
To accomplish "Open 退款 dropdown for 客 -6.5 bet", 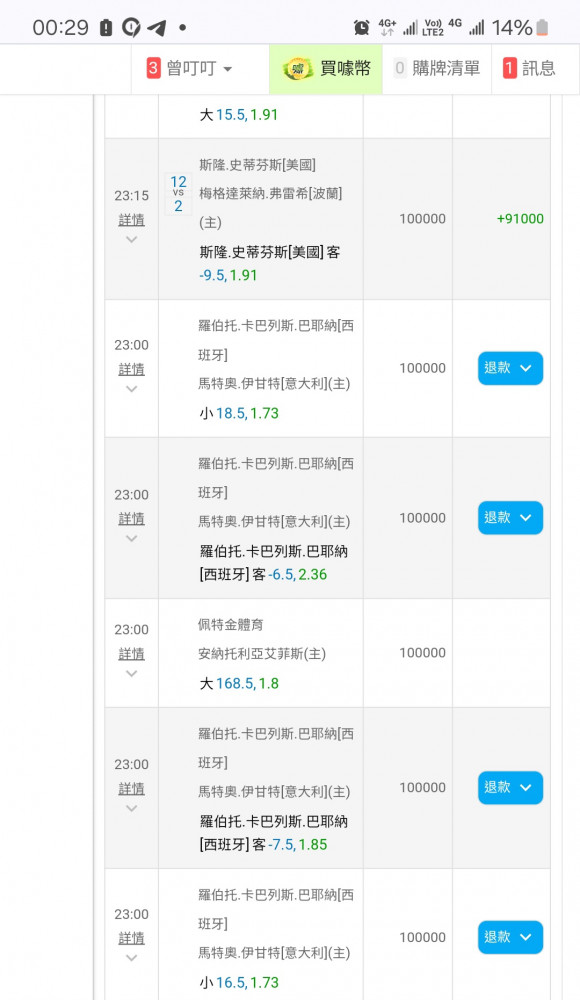I will [510, 517].
